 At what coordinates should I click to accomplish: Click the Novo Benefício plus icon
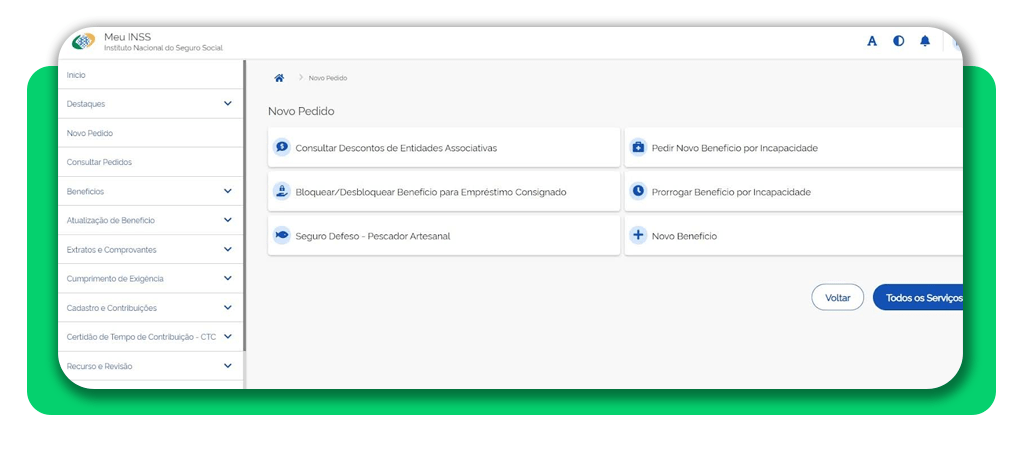pos(638,236)
